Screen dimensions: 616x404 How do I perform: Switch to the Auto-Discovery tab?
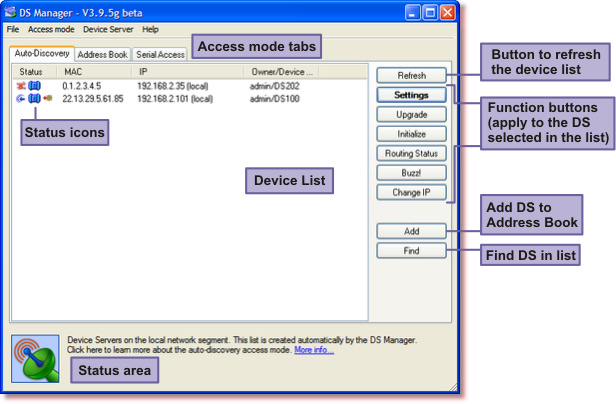pos(42,53)
